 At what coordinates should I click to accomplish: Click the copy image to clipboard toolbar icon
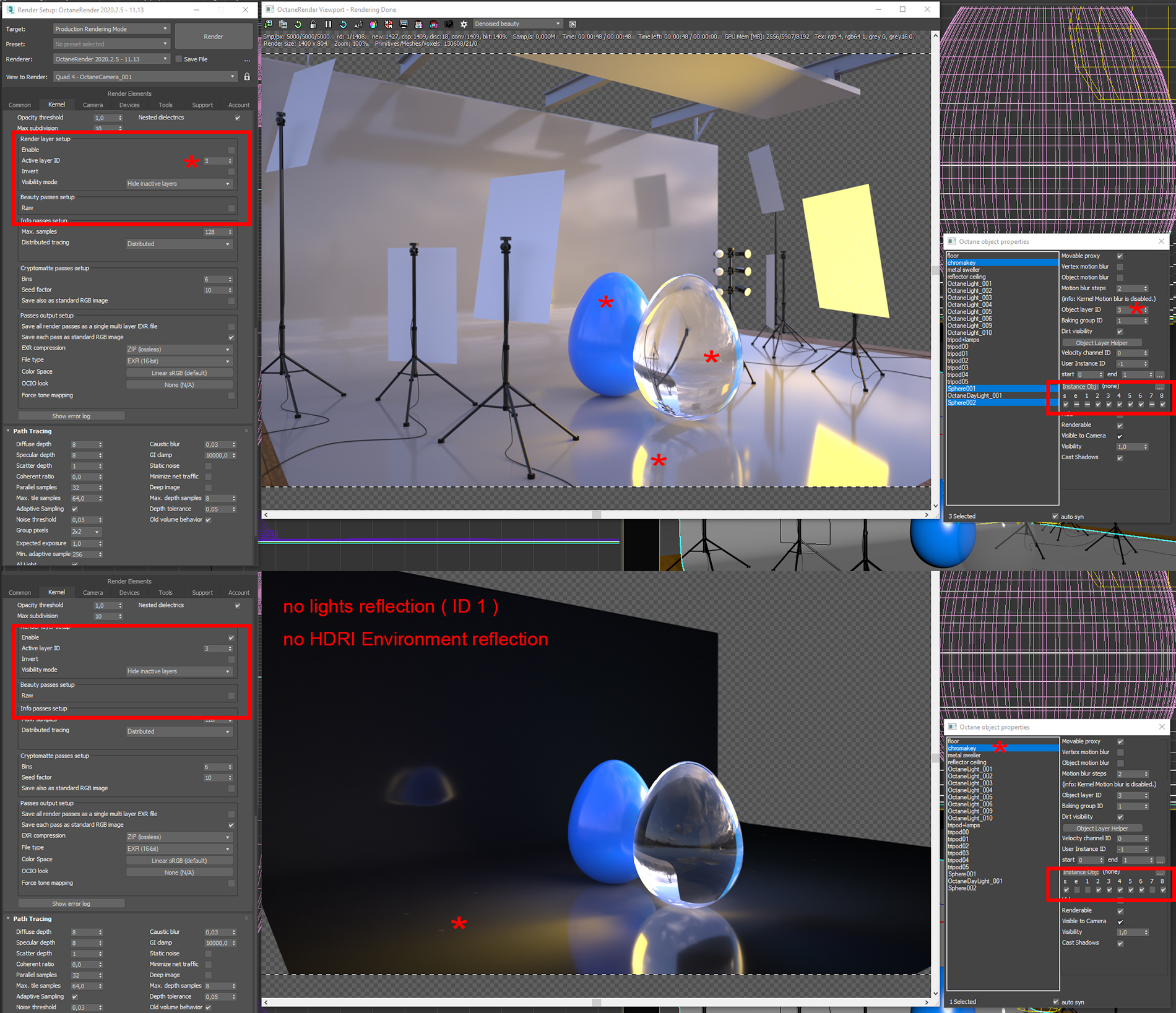pos(283,24)
